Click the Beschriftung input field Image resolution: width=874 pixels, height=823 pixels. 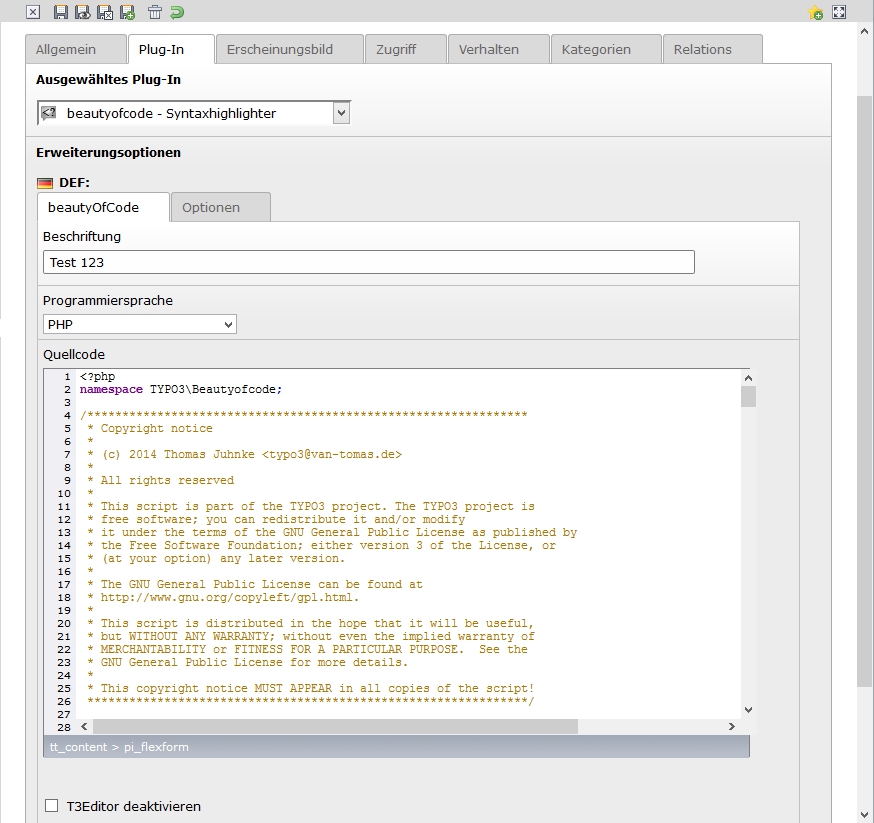[x=368, y=262]
